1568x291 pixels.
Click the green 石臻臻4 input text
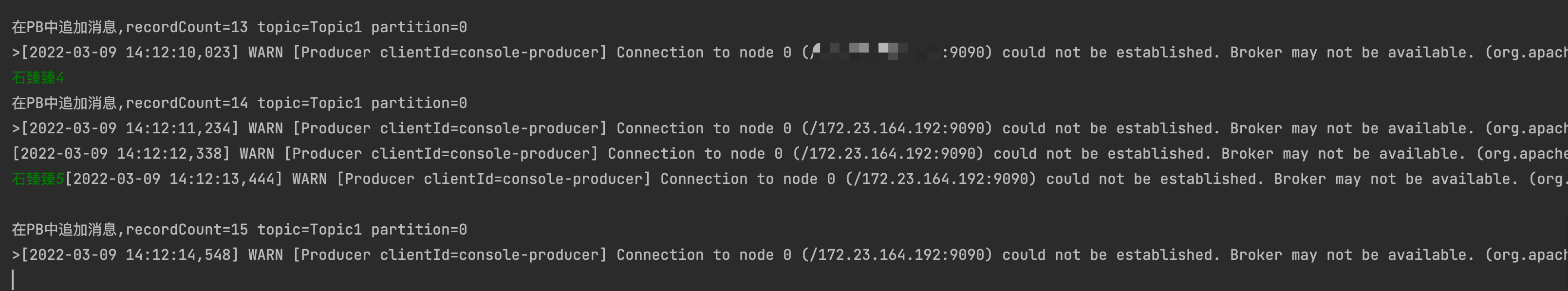tap(38, 78)
